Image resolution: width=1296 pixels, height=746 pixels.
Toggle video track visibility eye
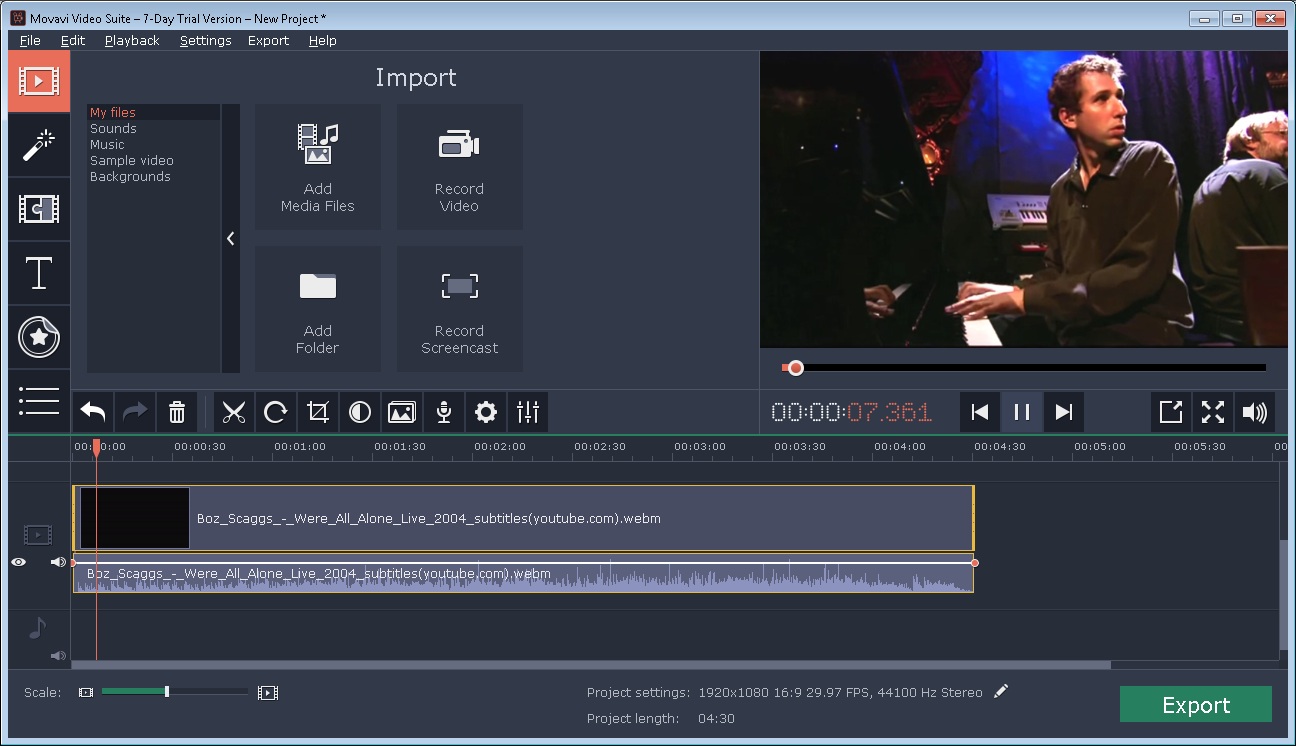(19, 562)
